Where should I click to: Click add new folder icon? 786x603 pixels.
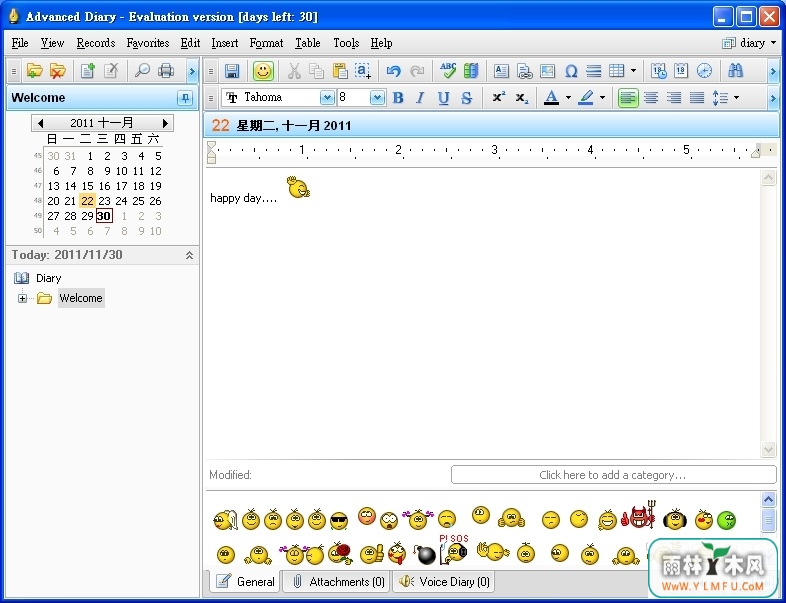click(34, 71)
